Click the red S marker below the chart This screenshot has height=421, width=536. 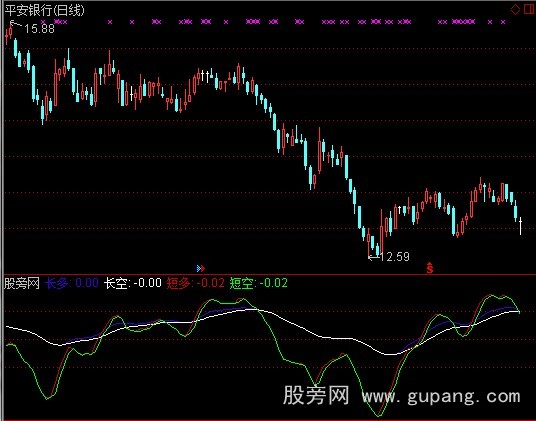click(x=430, y=268)
